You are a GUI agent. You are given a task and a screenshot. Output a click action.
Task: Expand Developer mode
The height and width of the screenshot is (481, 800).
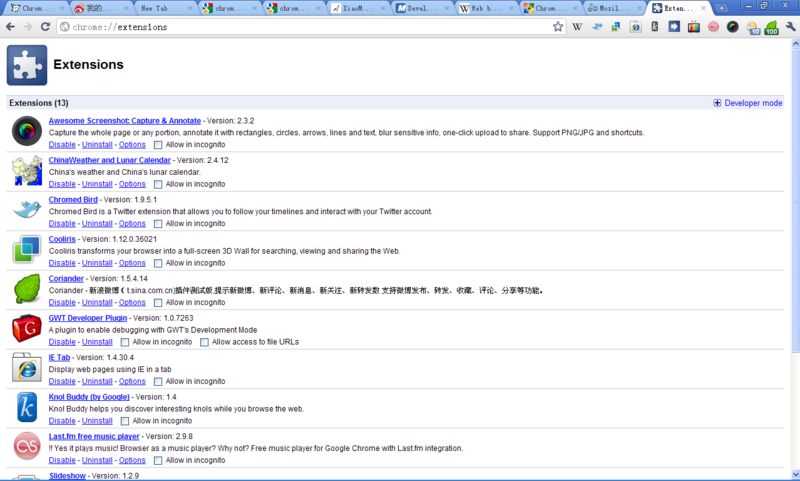point(747,103)
